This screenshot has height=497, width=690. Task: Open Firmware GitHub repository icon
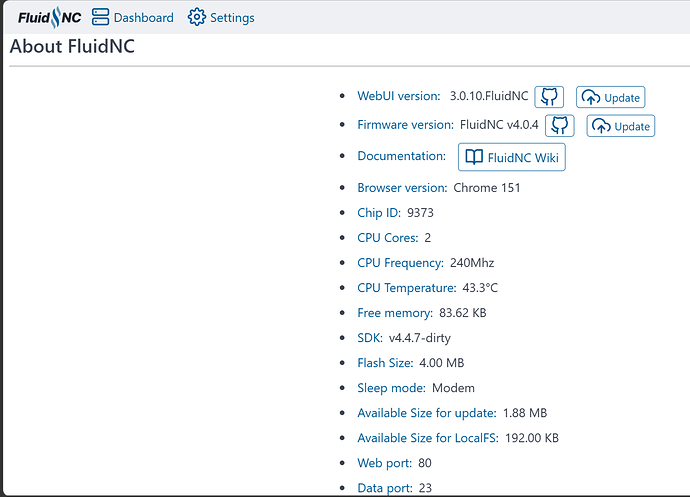(559, 125)
